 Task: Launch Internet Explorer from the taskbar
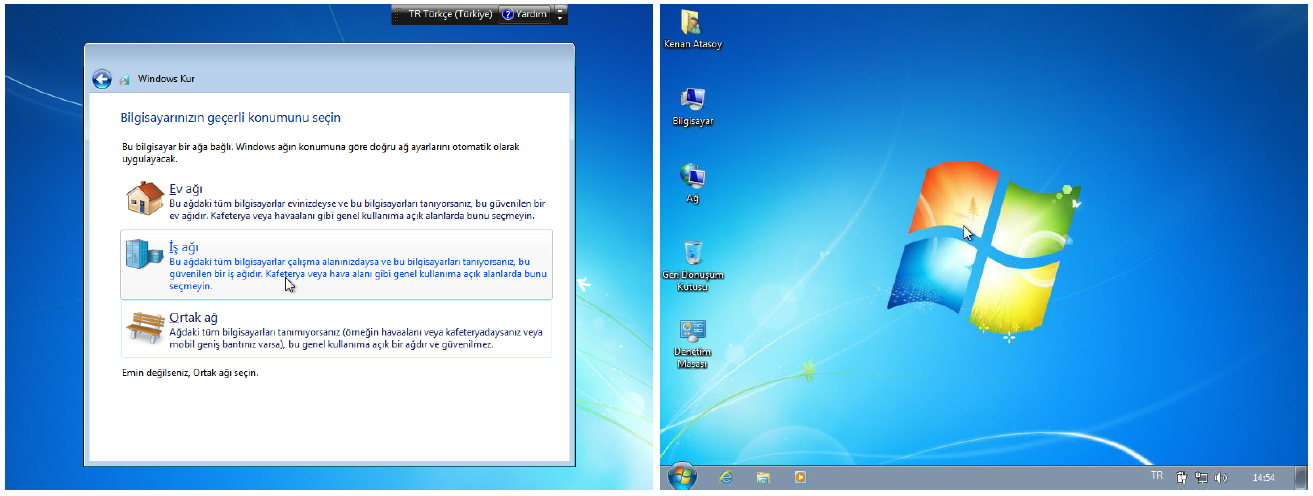coord(726,478)
